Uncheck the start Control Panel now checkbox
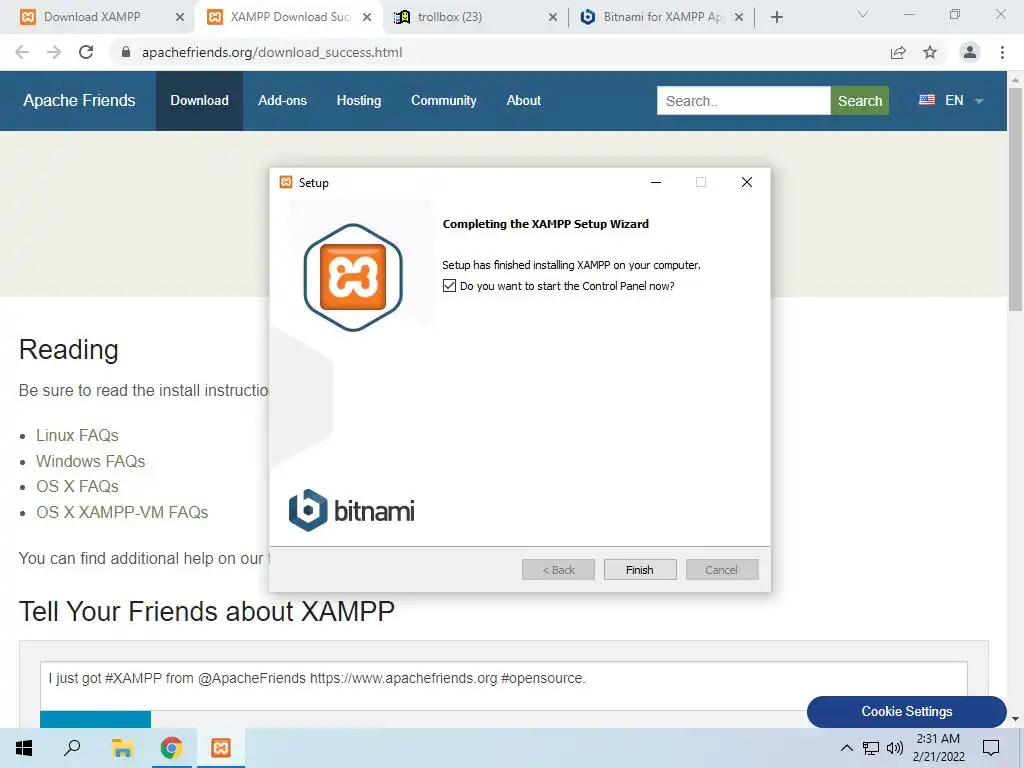1024x768 pixels. (449, 285)
